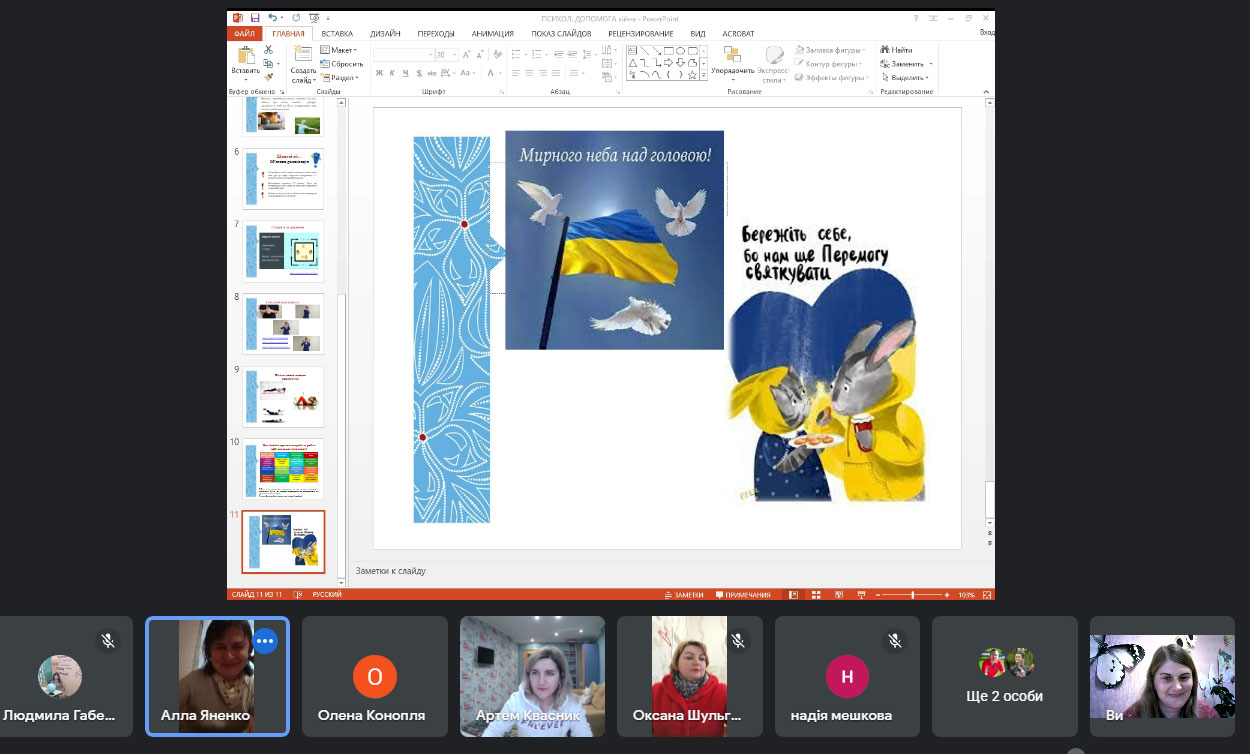
Task: Click fit slide to window icon
Action: tap(987, 594)
